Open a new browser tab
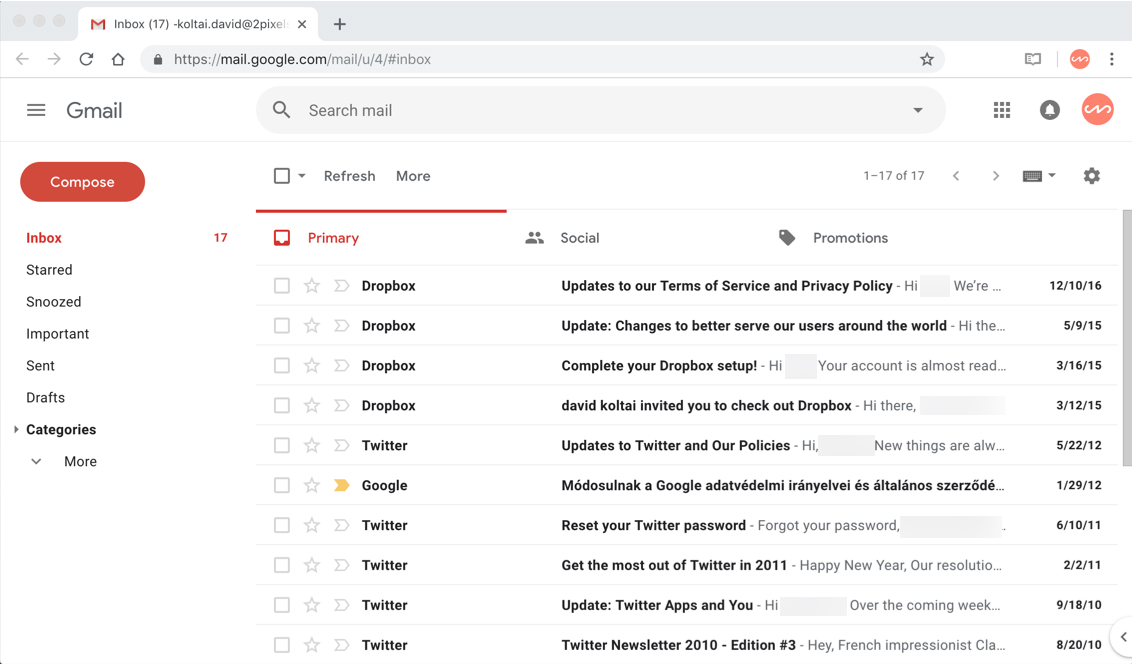1133x664 pixels. click(x=340, y=24)
